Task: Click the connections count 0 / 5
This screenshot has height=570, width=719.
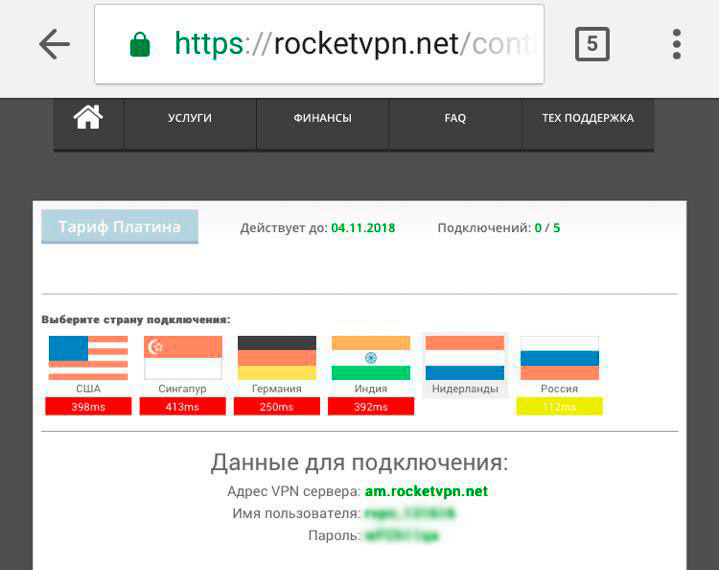Action: click(547, 228)
